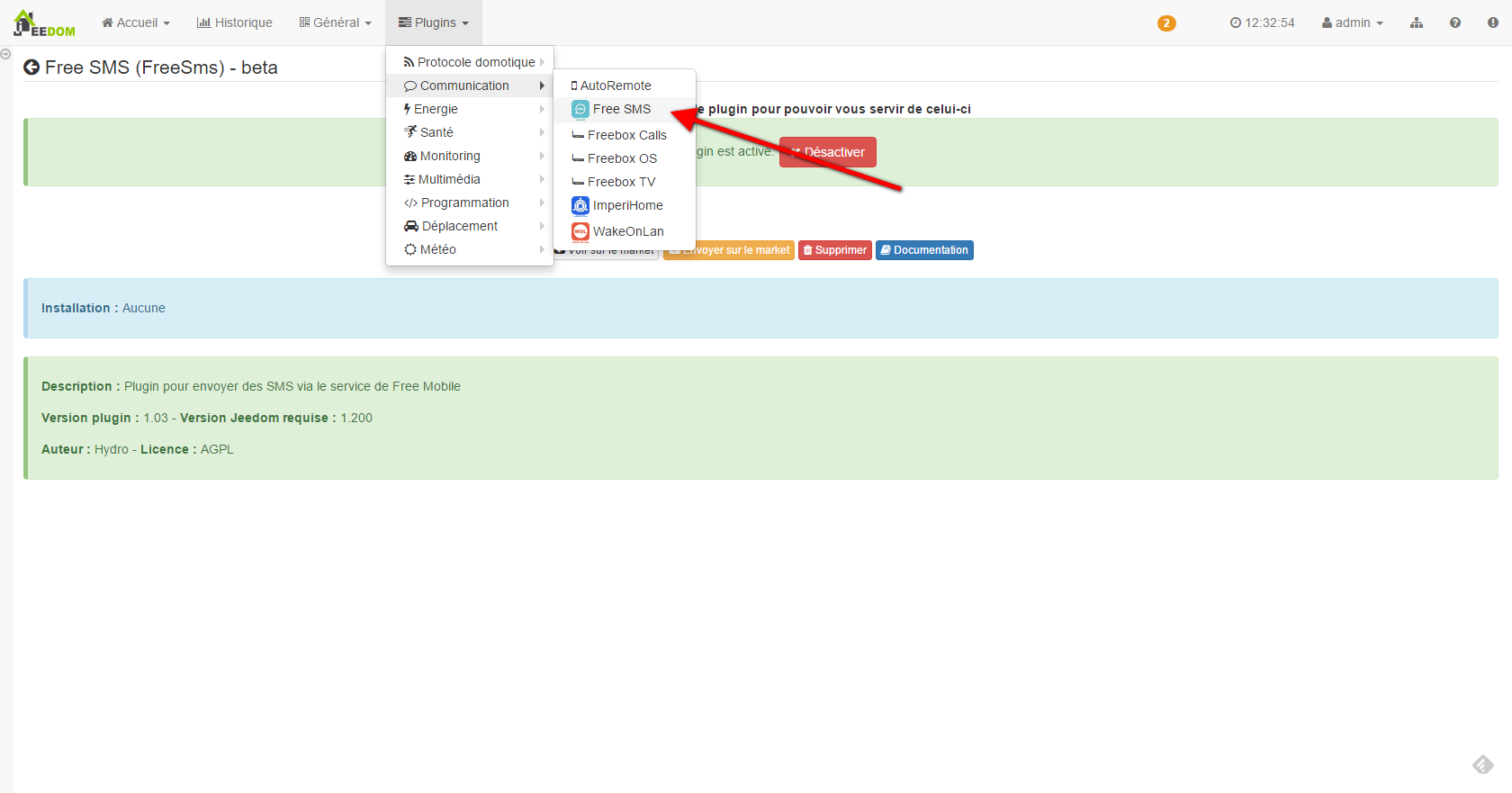Screen dimensions: 1512x793
Task: Click the info exclamation icon
Action: click(x=1493, y=23)
